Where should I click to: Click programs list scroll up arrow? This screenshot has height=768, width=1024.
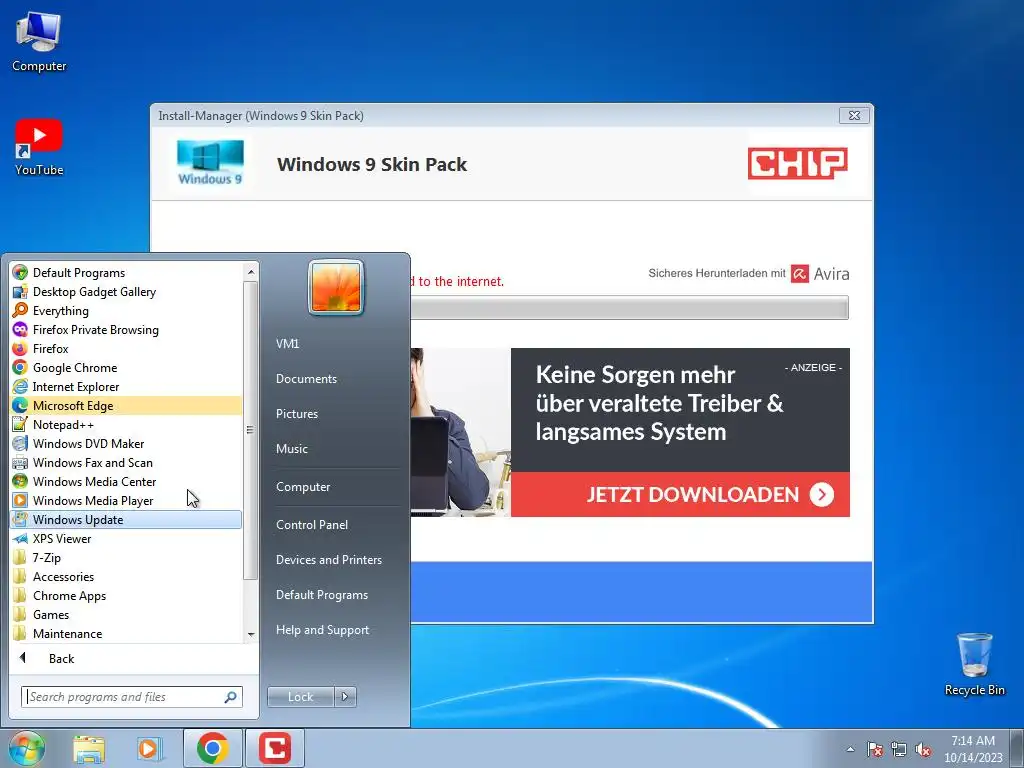pos(251,271)
